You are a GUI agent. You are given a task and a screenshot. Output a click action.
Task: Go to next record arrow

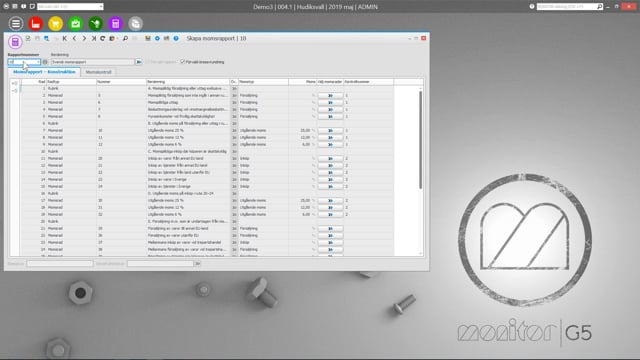(84, 38)
